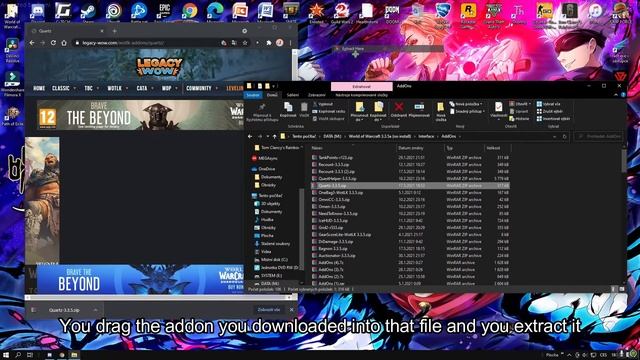Open Windows Start button on taskbar
Screen dimensions: 640x360
[x=6, y=355]
